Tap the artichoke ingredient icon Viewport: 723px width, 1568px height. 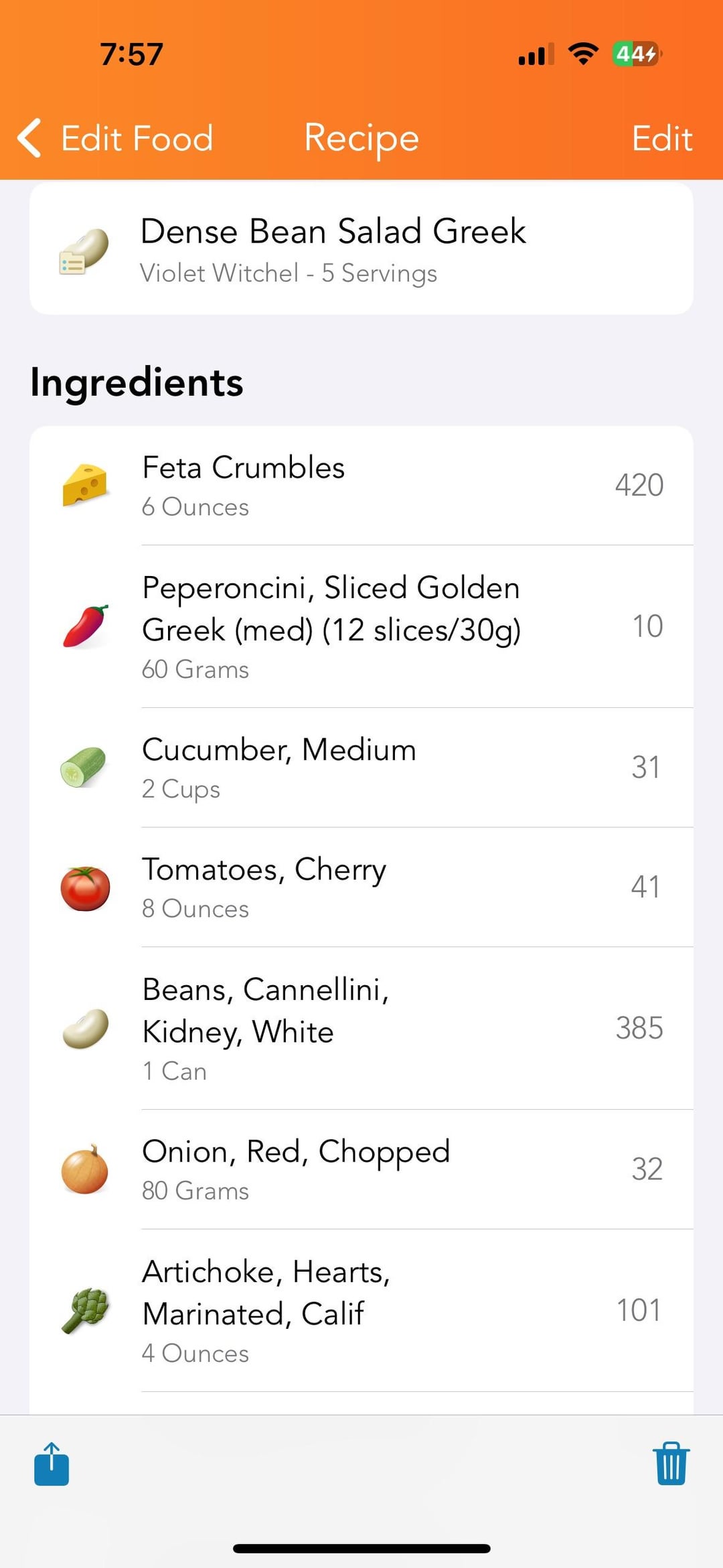click(85, 1310)
